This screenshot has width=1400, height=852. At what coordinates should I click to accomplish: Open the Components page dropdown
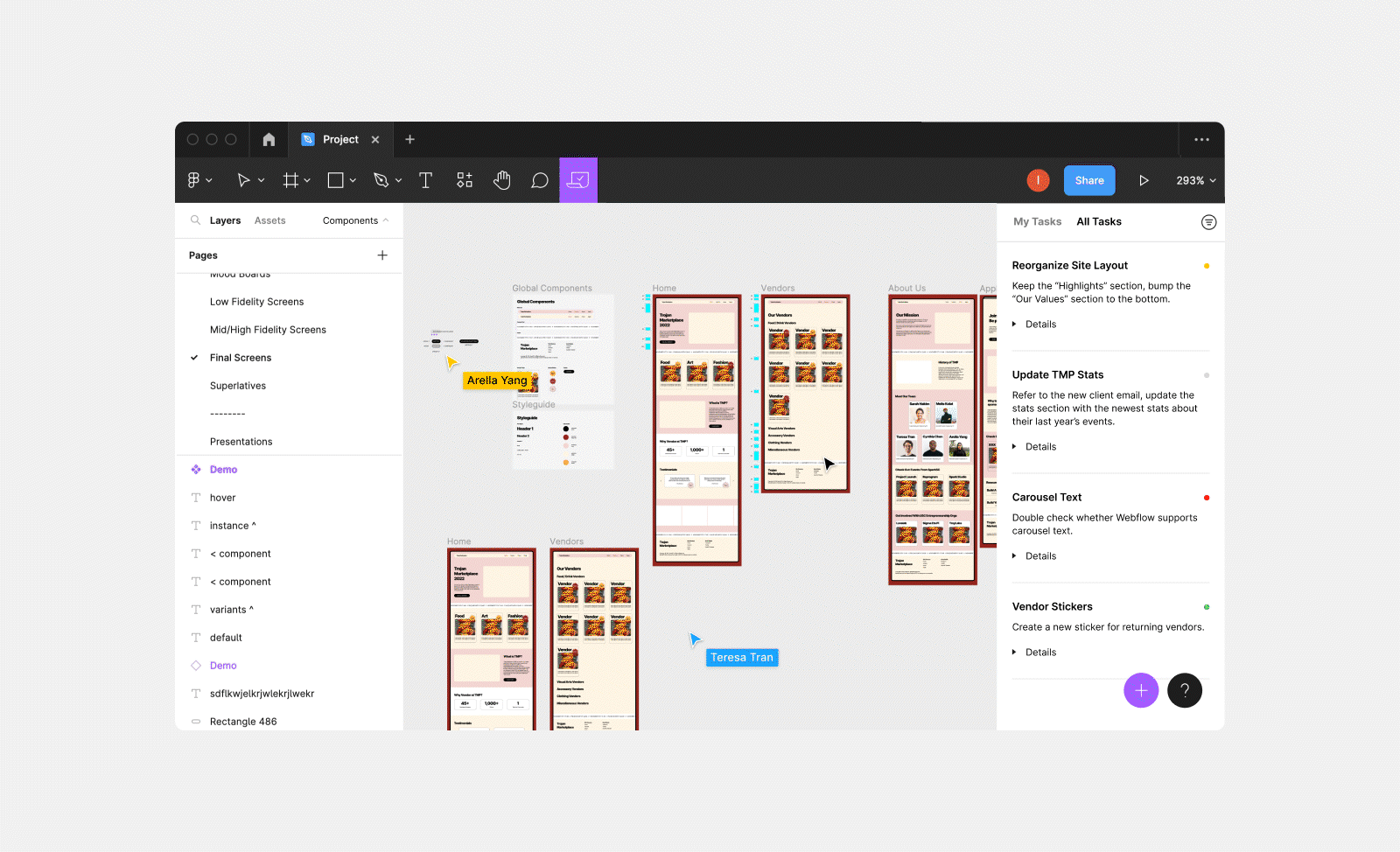click(x=355, y=220)
